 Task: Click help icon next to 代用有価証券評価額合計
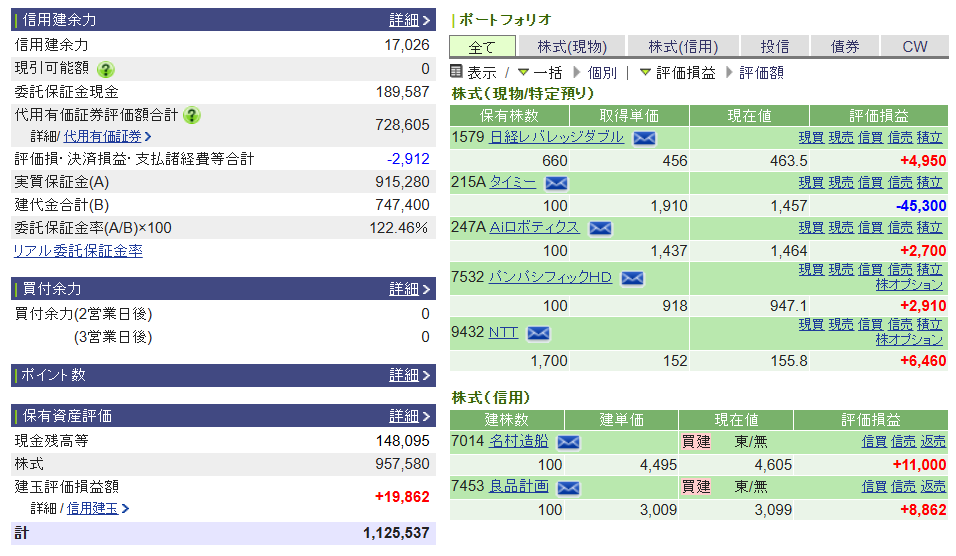pos(192,115)
